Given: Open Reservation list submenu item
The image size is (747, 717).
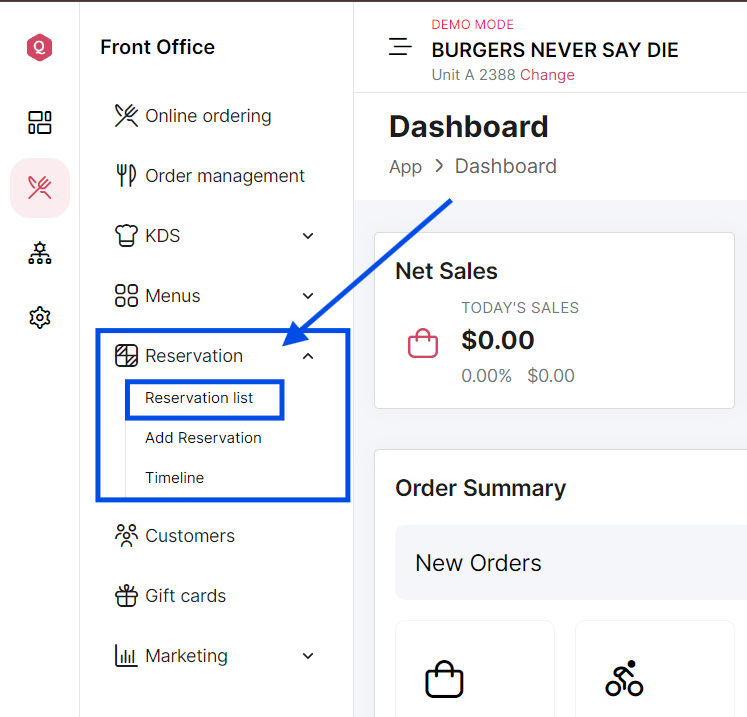Looking at the screenshot, I should (199, 398).
